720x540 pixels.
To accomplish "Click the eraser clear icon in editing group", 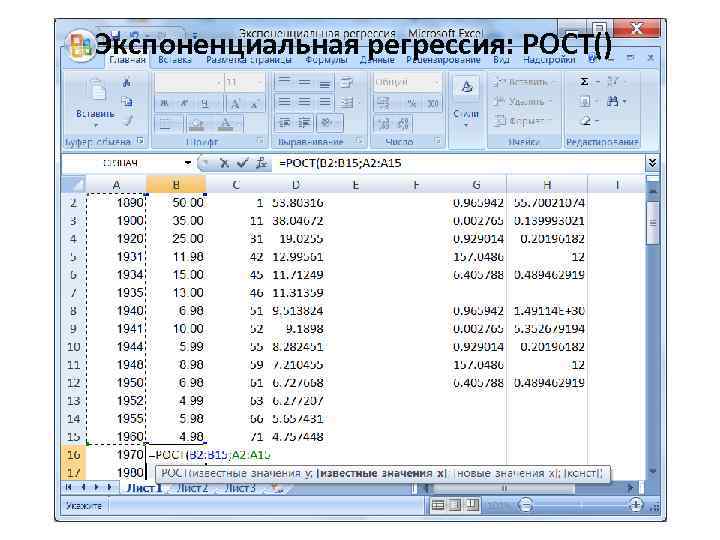I will [586, 121].
